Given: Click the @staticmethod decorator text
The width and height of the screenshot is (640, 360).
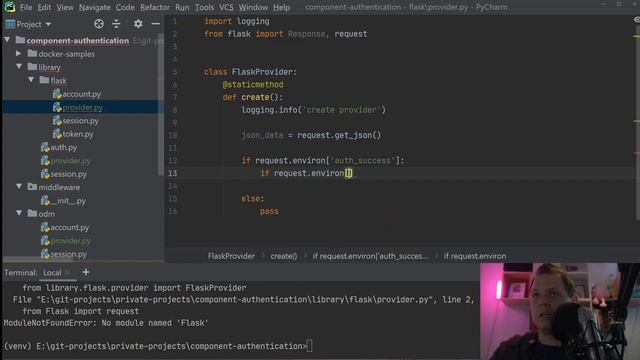Looking at the screenshot, I should [x=253, y=84].
